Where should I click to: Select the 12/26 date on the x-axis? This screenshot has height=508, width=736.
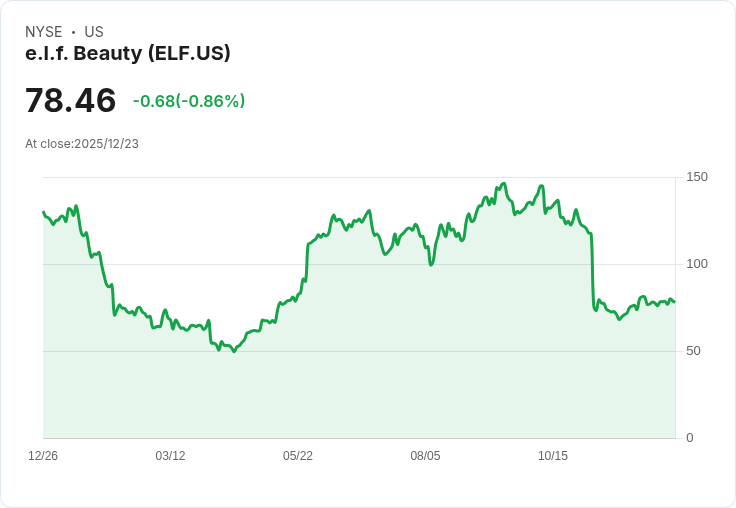43,455
